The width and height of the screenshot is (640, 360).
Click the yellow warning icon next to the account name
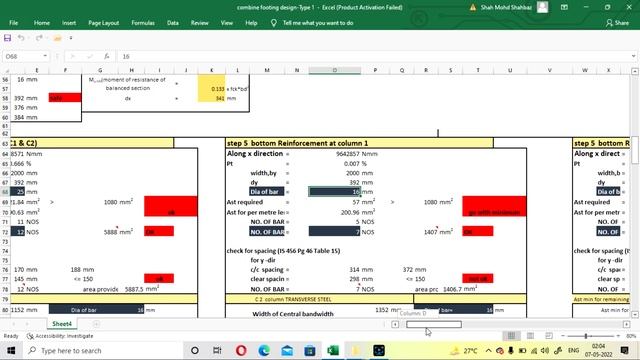click(x=473, y=7)
